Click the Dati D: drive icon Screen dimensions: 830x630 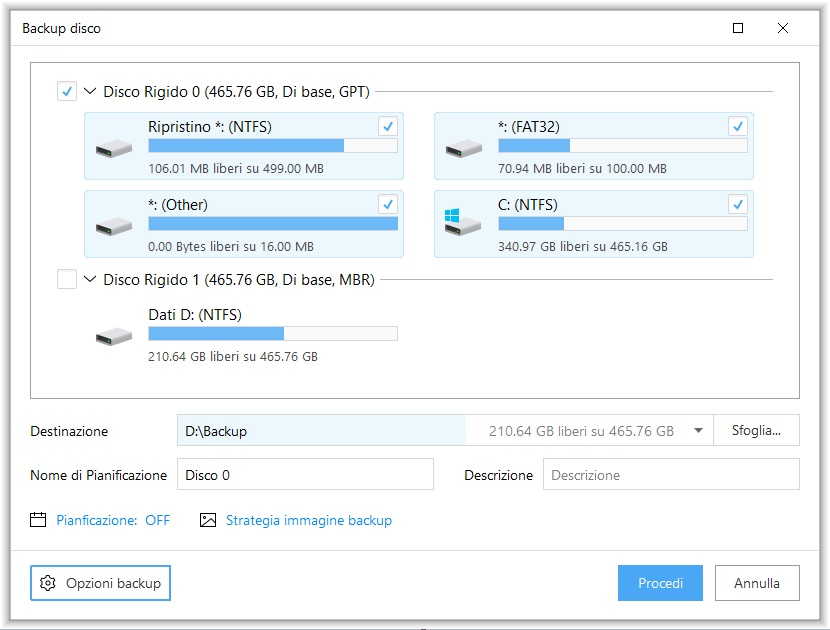pyautogui.click(x=114, y=337)
